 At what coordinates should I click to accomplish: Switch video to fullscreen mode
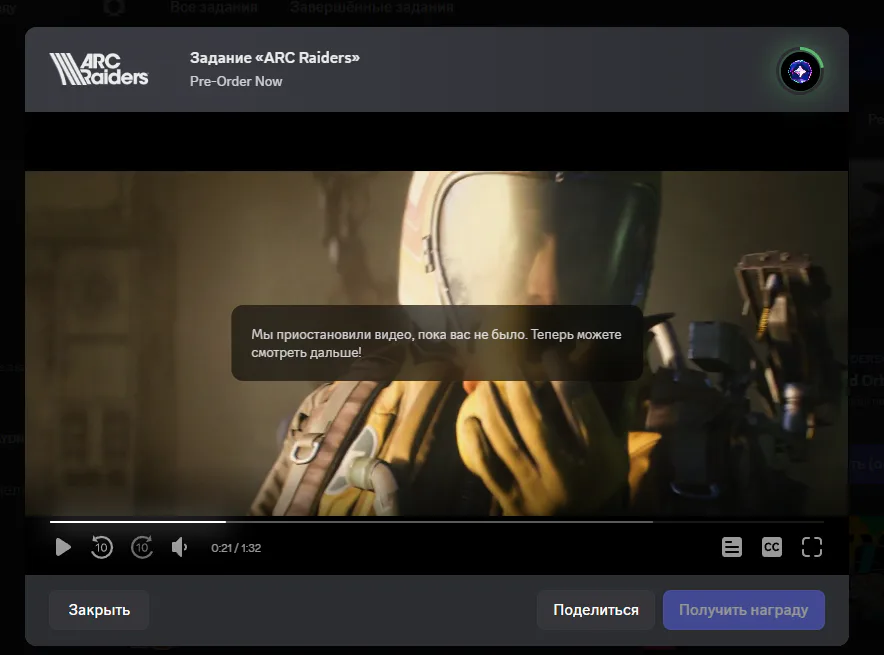(812, 547)
